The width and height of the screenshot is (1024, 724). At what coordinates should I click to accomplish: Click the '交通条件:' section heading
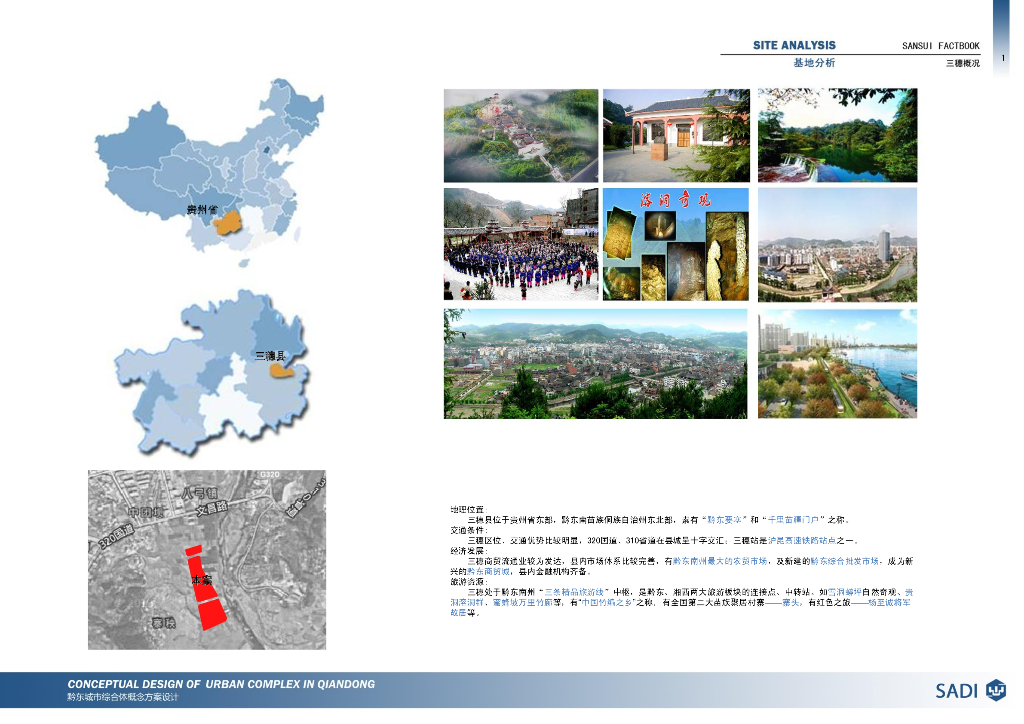pyautogui.click(x=468, y=530)
